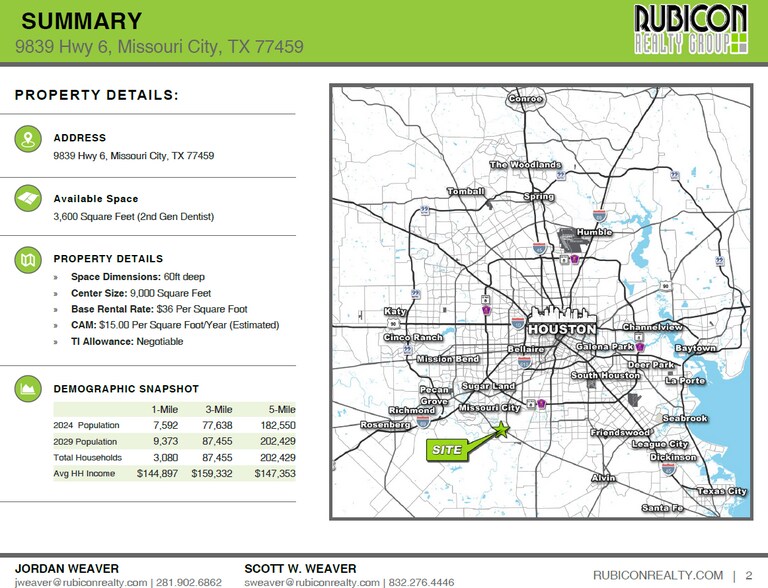Select the Conroe label on the map
Screen dimensions: 768x588
(526, 99)
